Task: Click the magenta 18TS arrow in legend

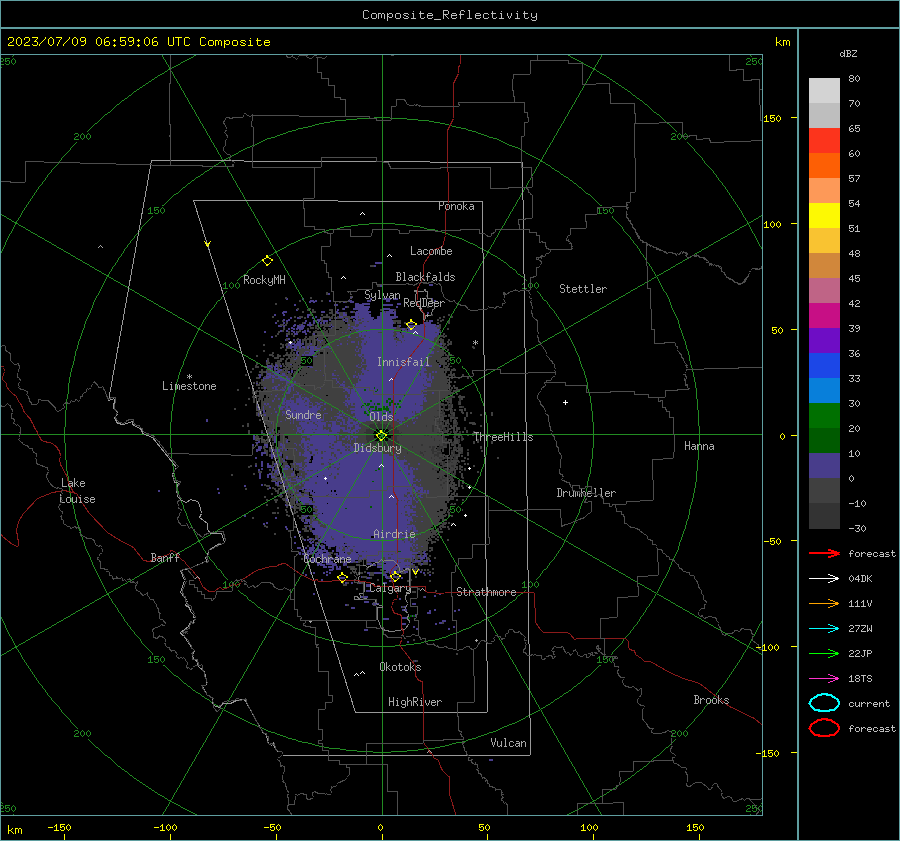Action: pos(824,679)
